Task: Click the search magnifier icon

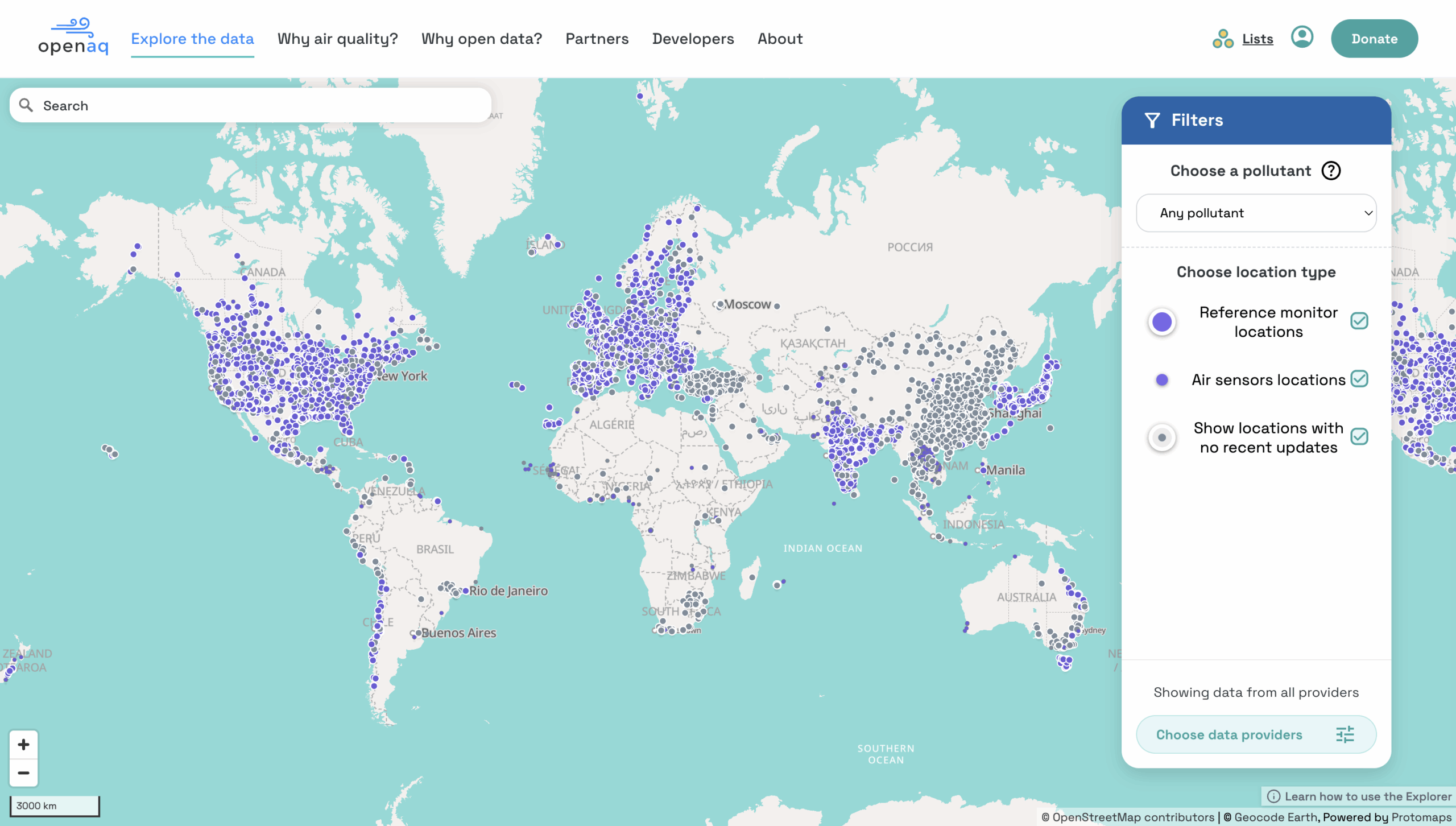Action: [26, 105]
